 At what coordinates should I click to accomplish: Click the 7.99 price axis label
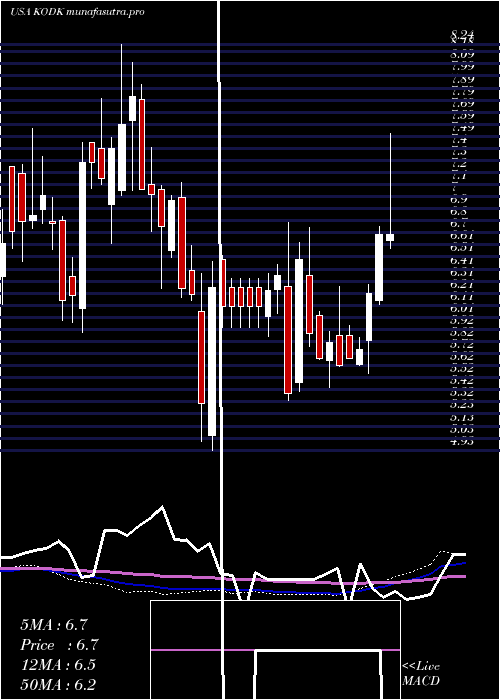(x=462, y=67)
